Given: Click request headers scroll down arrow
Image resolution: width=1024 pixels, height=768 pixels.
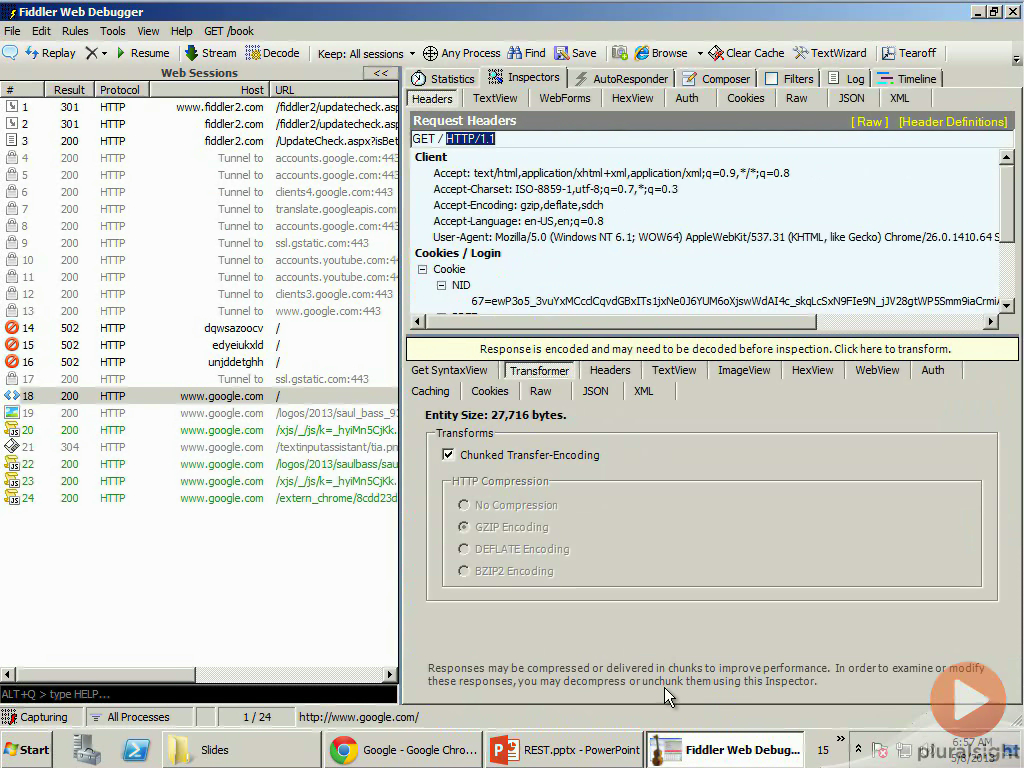Looking at the screenshot, I should (1006, 305).
